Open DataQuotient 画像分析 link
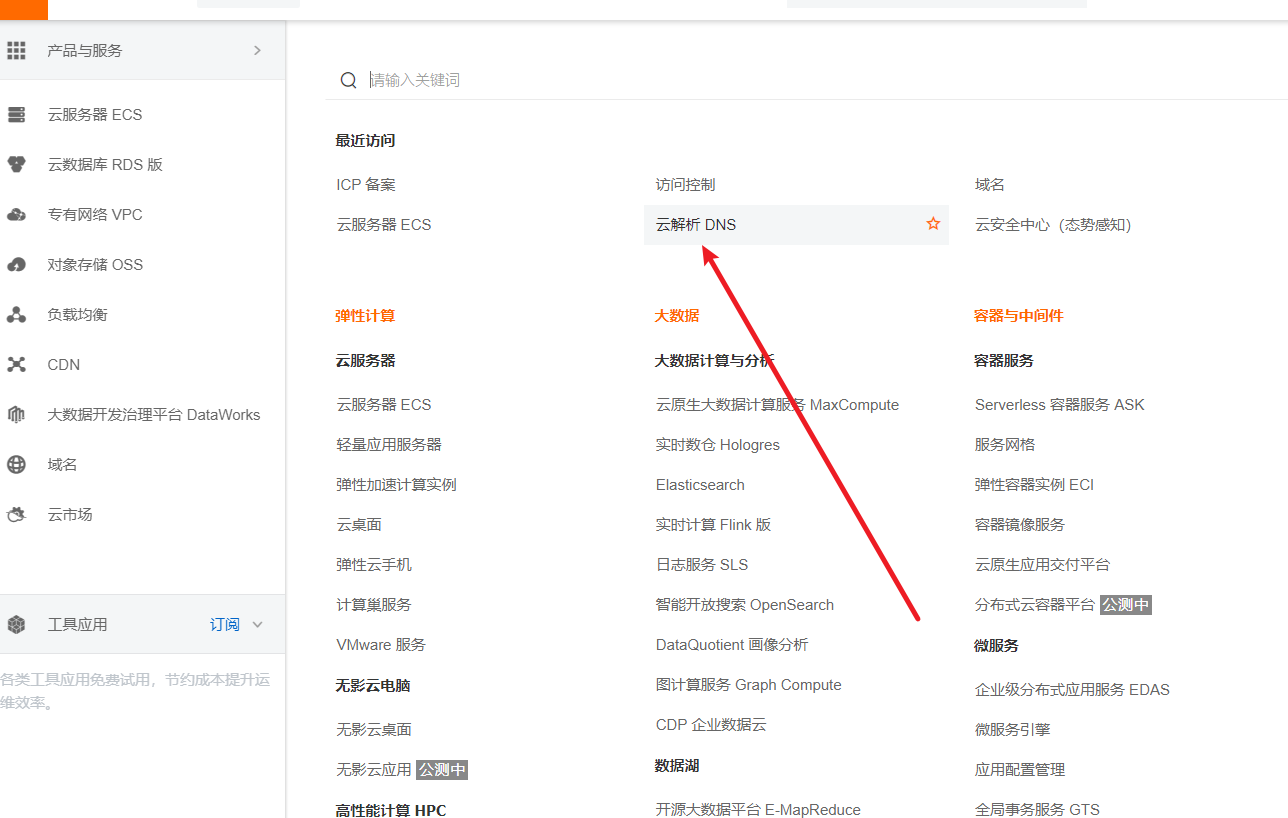 [732, 645]
